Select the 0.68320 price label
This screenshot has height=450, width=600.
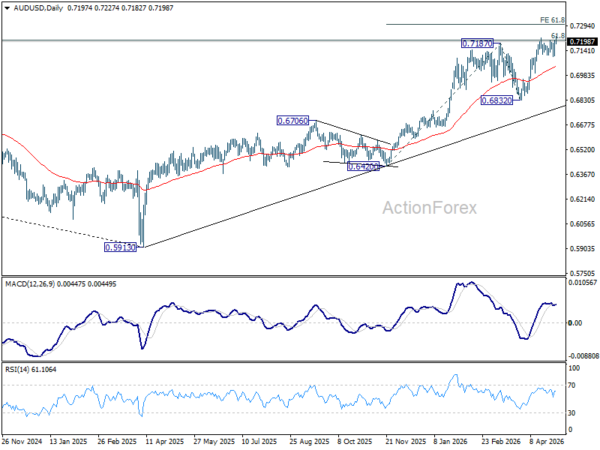tap(497, 101)
